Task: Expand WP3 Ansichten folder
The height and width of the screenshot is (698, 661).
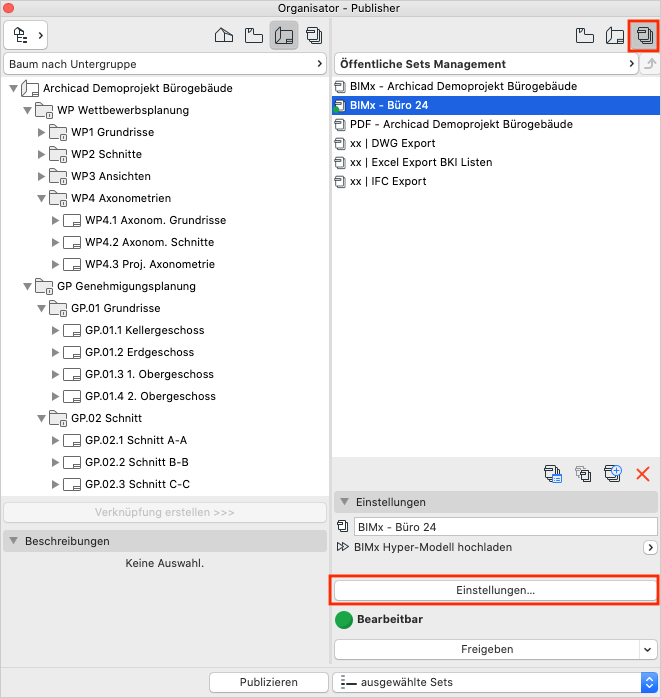Action: click(x=41, y=176)
